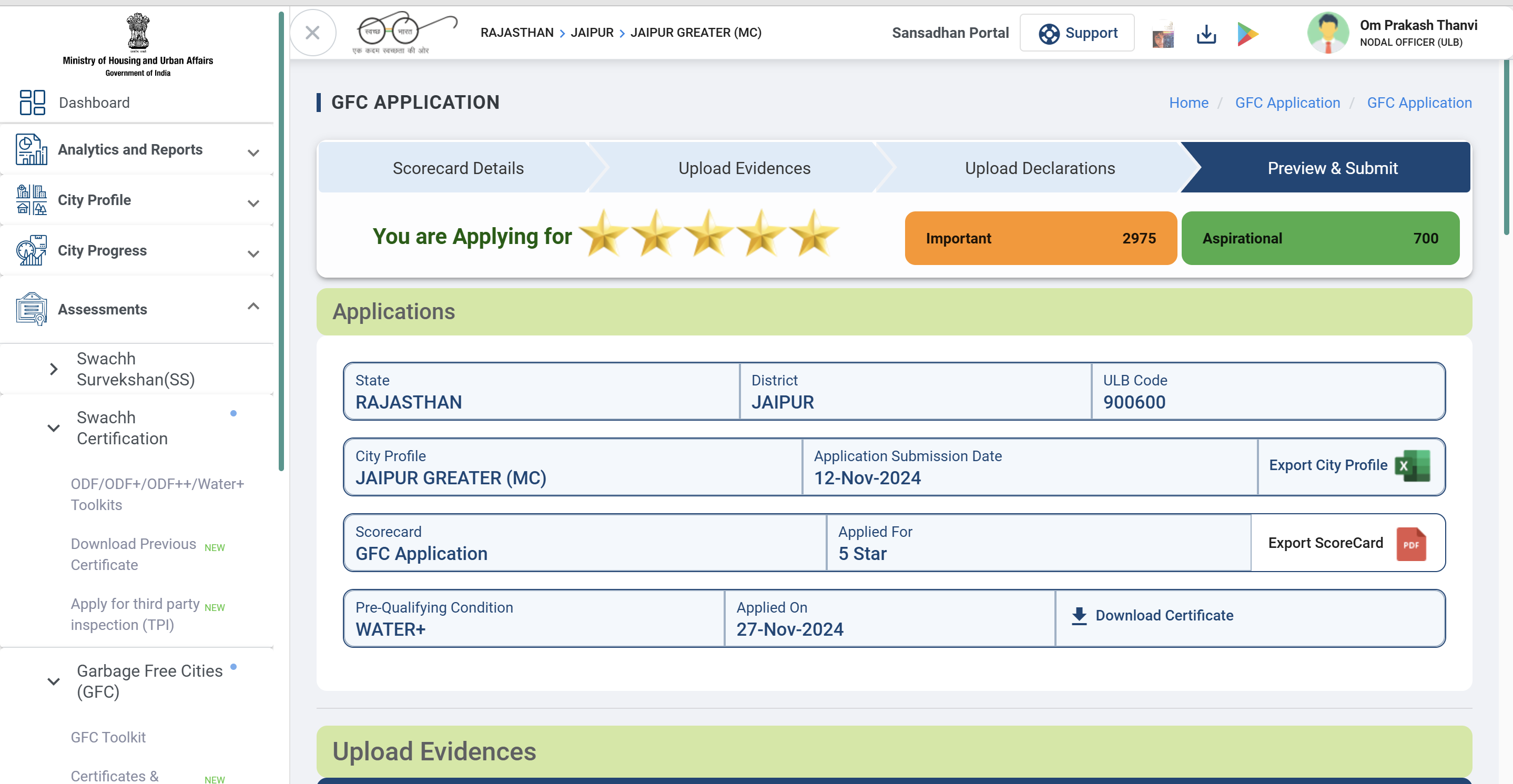Click the PDF icon for Export ScoreCard
Screen dimensions: 1513x784
point(1411,544)
